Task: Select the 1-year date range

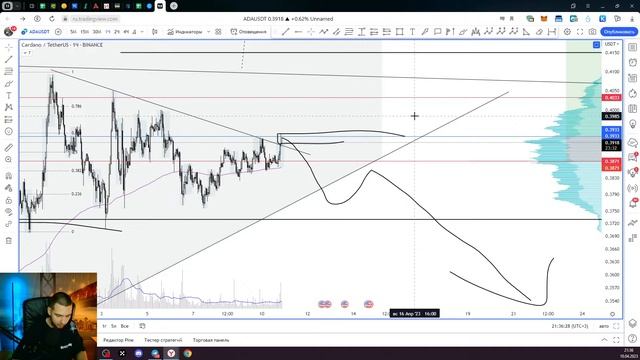Action: (104, 326)
